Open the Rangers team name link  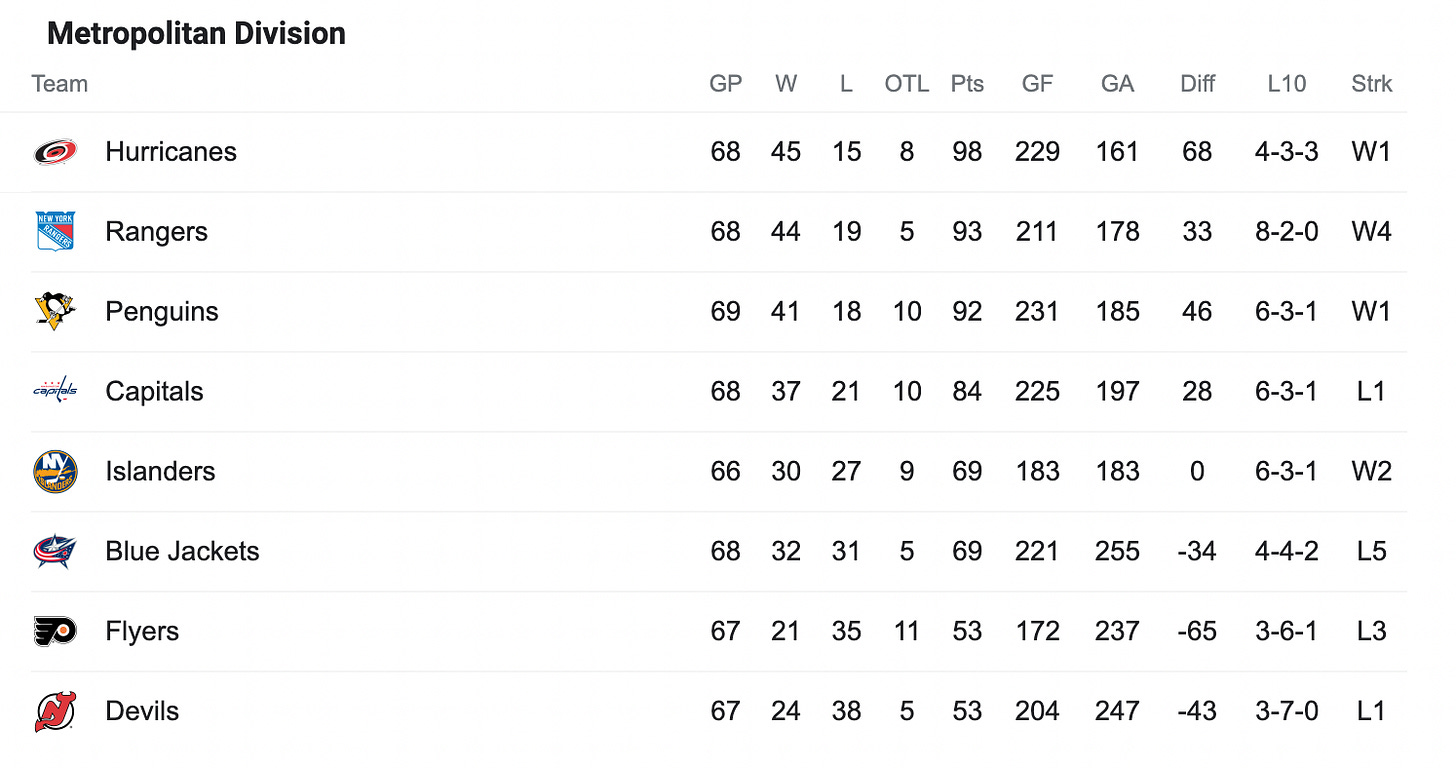(x=156, y=232)
